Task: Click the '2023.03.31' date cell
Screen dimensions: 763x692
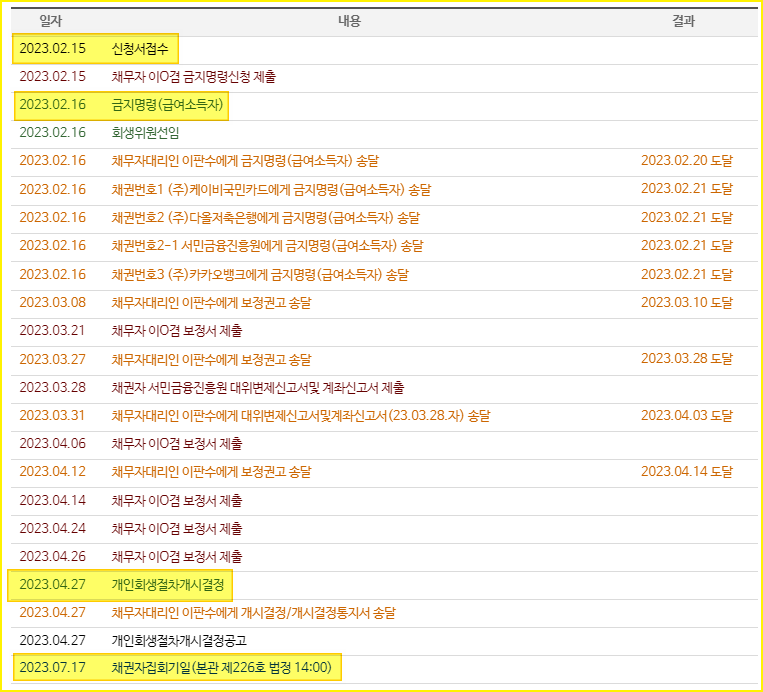Action: click(53, 416)
